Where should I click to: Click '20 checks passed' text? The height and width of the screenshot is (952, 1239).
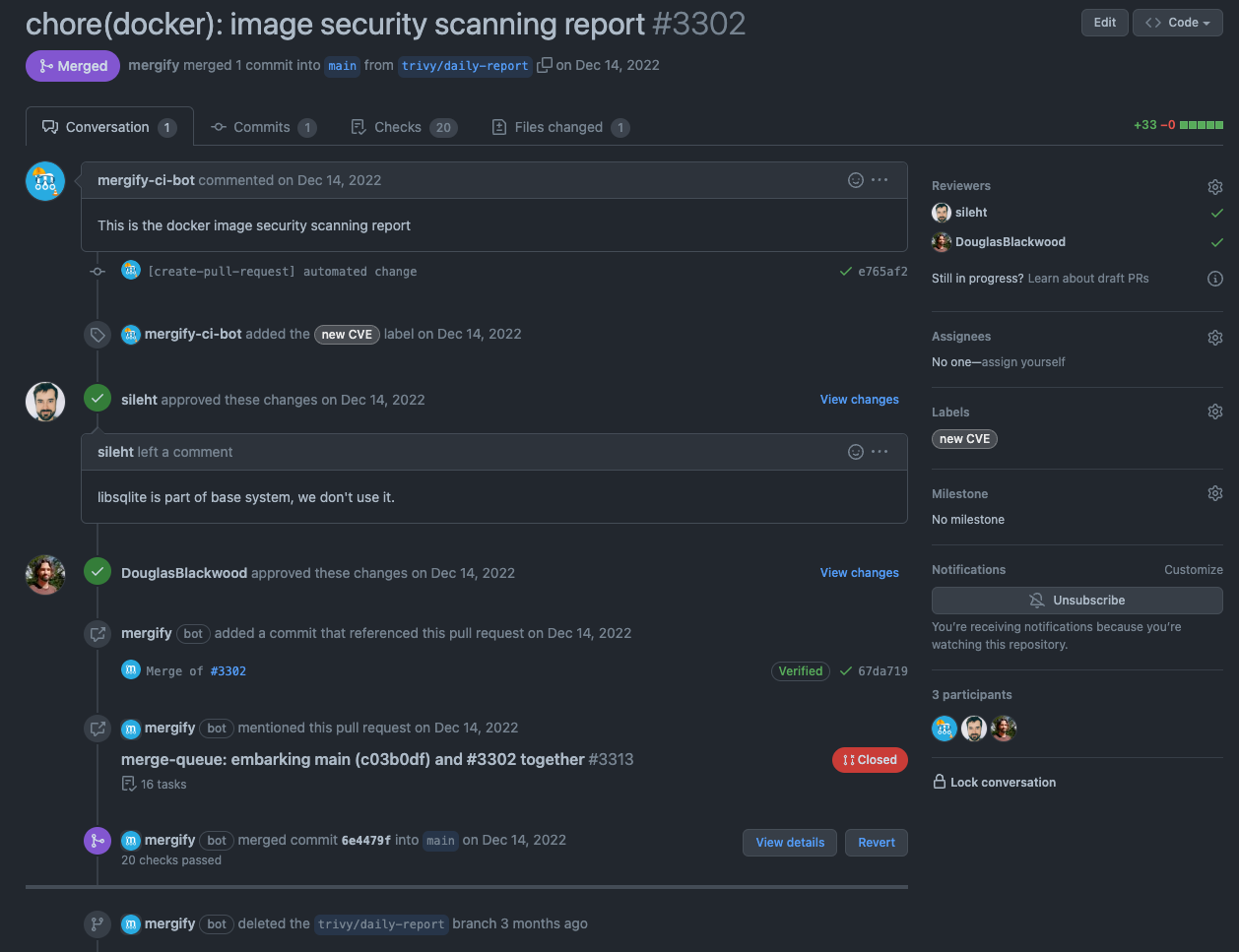[x=171, y=860]
